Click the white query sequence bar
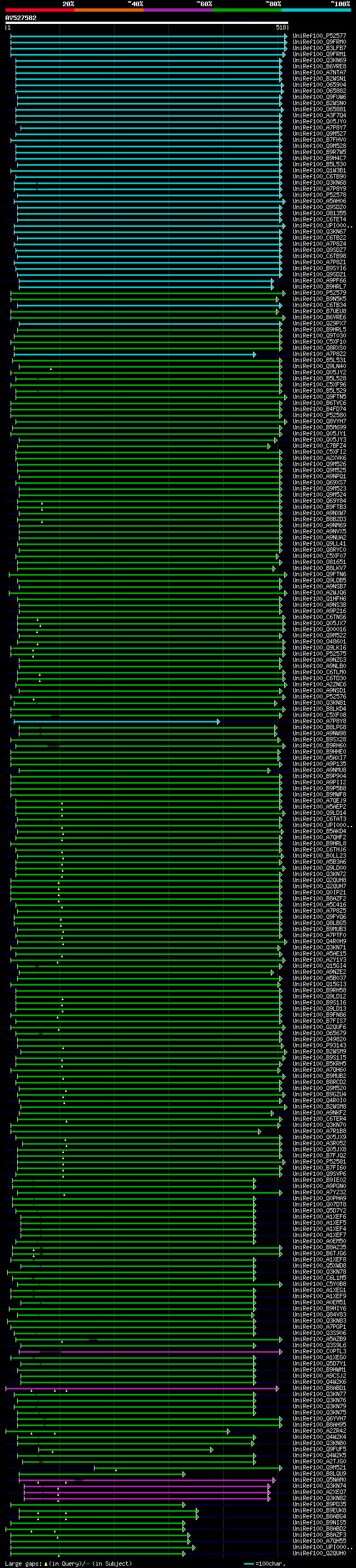This screenshot has width=356, height=1568. (x=147, y=22)
